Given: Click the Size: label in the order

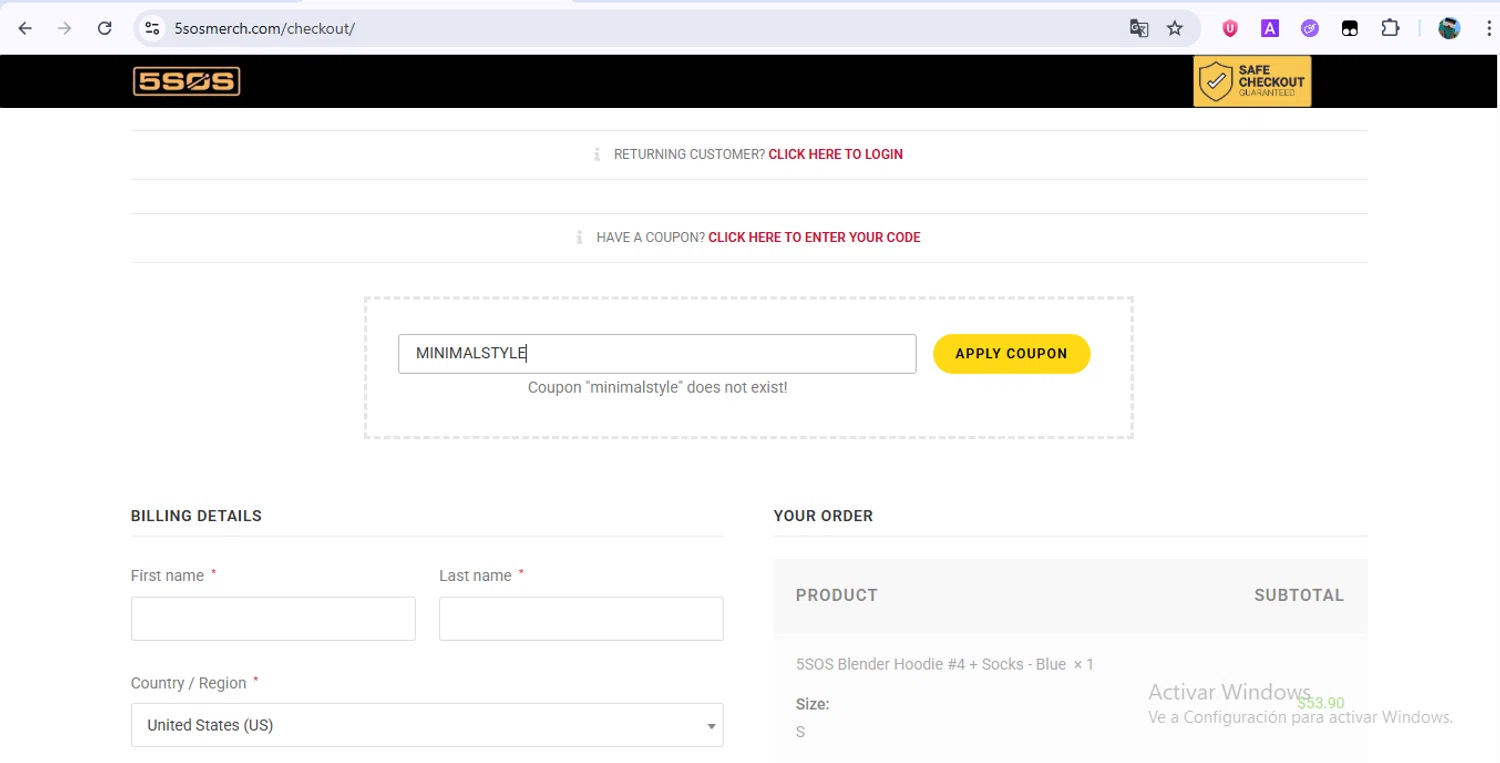Looking at the screenshot, I should pyautogui.click(x=812, y=704).
